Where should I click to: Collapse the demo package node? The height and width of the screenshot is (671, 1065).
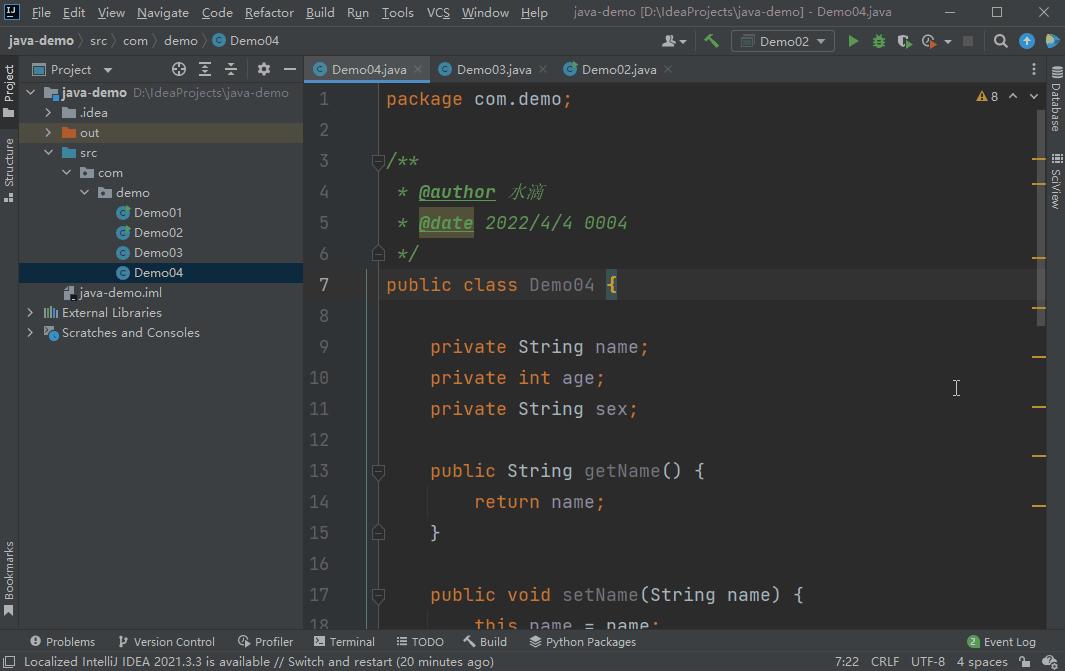[x=83, y=192]
